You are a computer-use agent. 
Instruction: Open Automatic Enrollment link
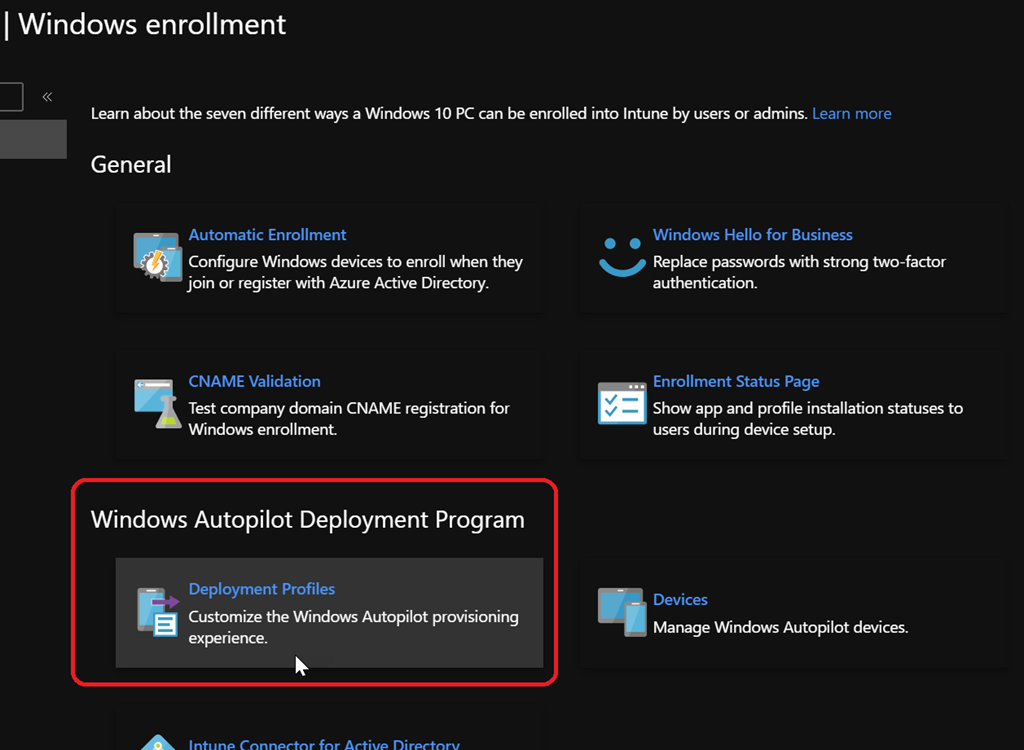(267, 235)
